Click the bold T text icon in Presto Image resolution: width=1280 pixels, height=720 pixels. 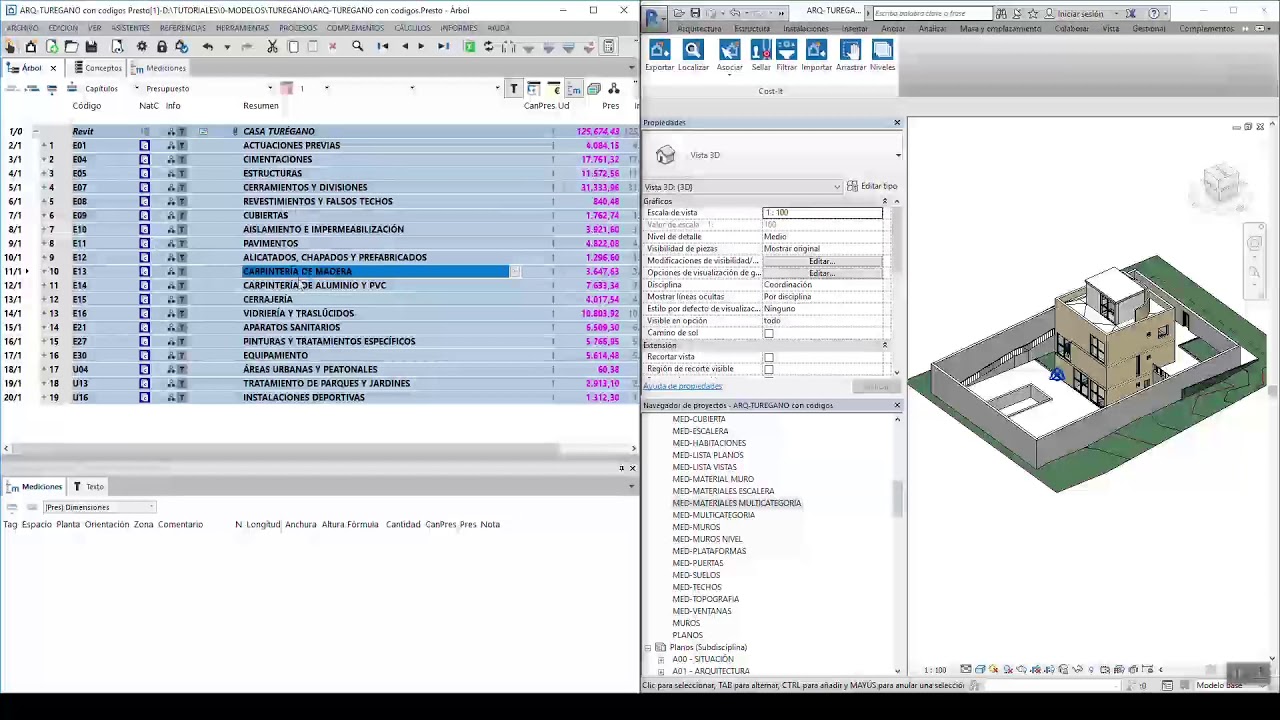pyautogui.click(x=514, y=89)
